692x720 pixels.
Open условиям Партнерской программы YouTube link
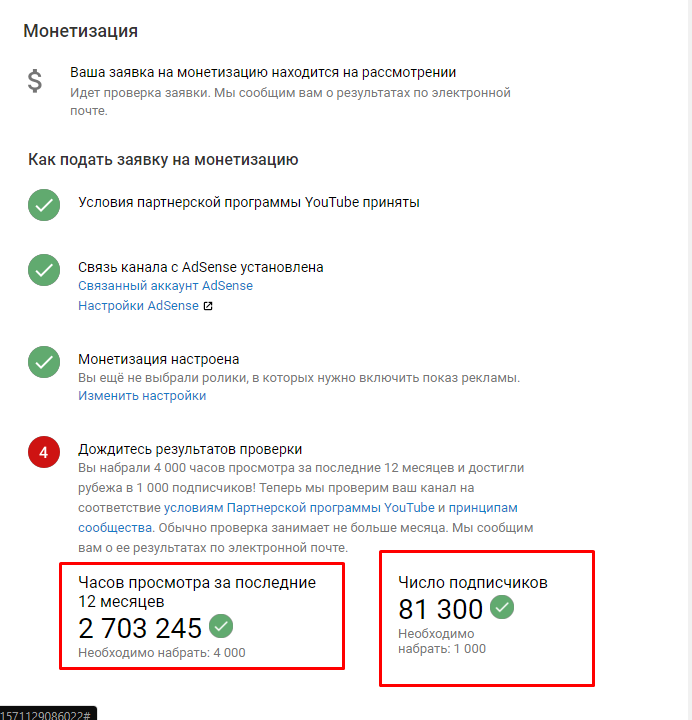pos(299,507)
